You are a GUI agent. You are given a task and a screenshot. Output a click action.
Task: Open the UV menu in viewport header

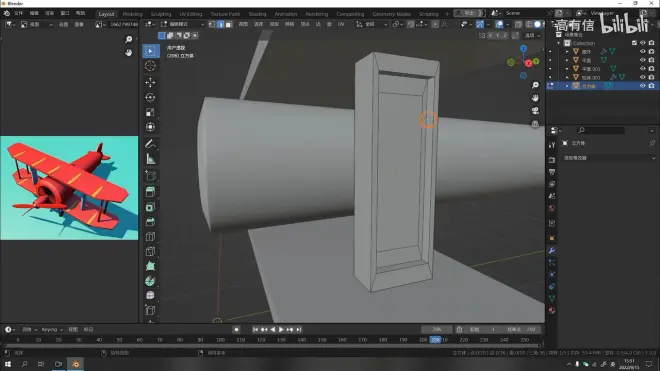341,24
